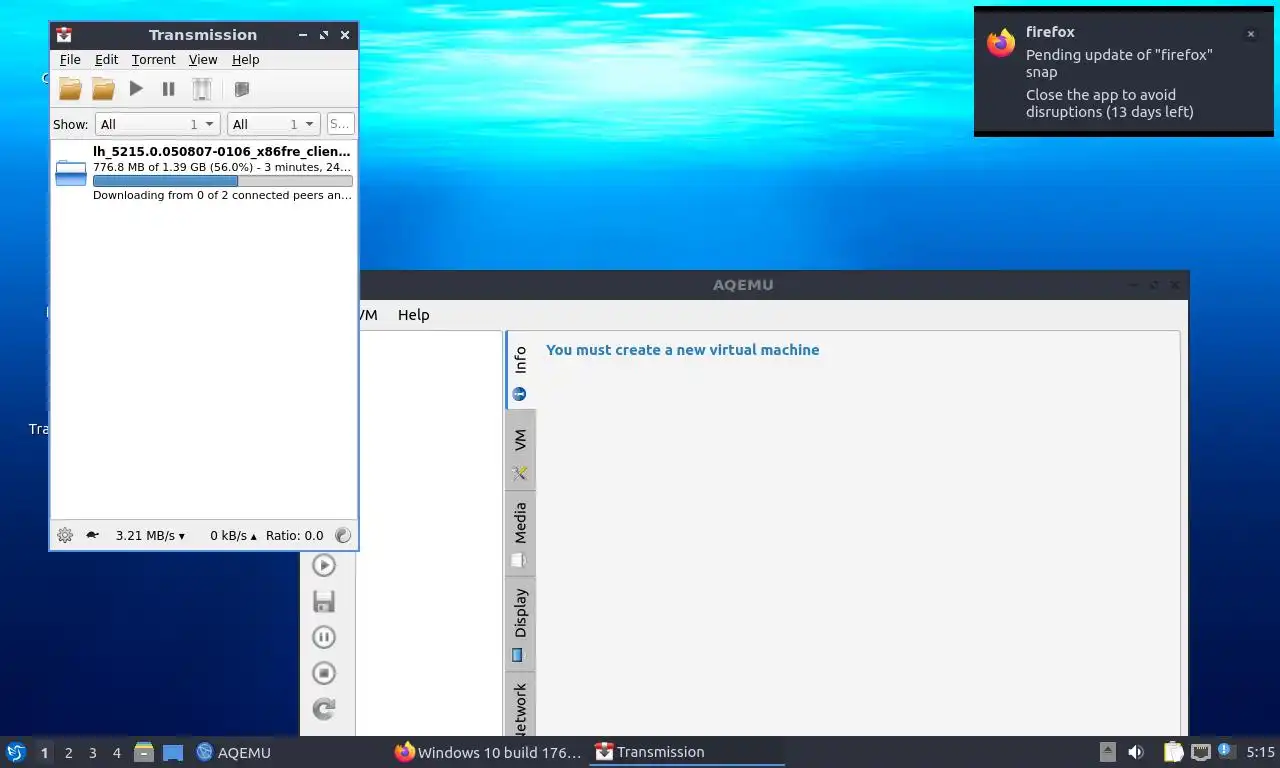Open the LXQt start menu icon
The height and width of the screenshot is (768, 1280).
click(x=15, y=752)
